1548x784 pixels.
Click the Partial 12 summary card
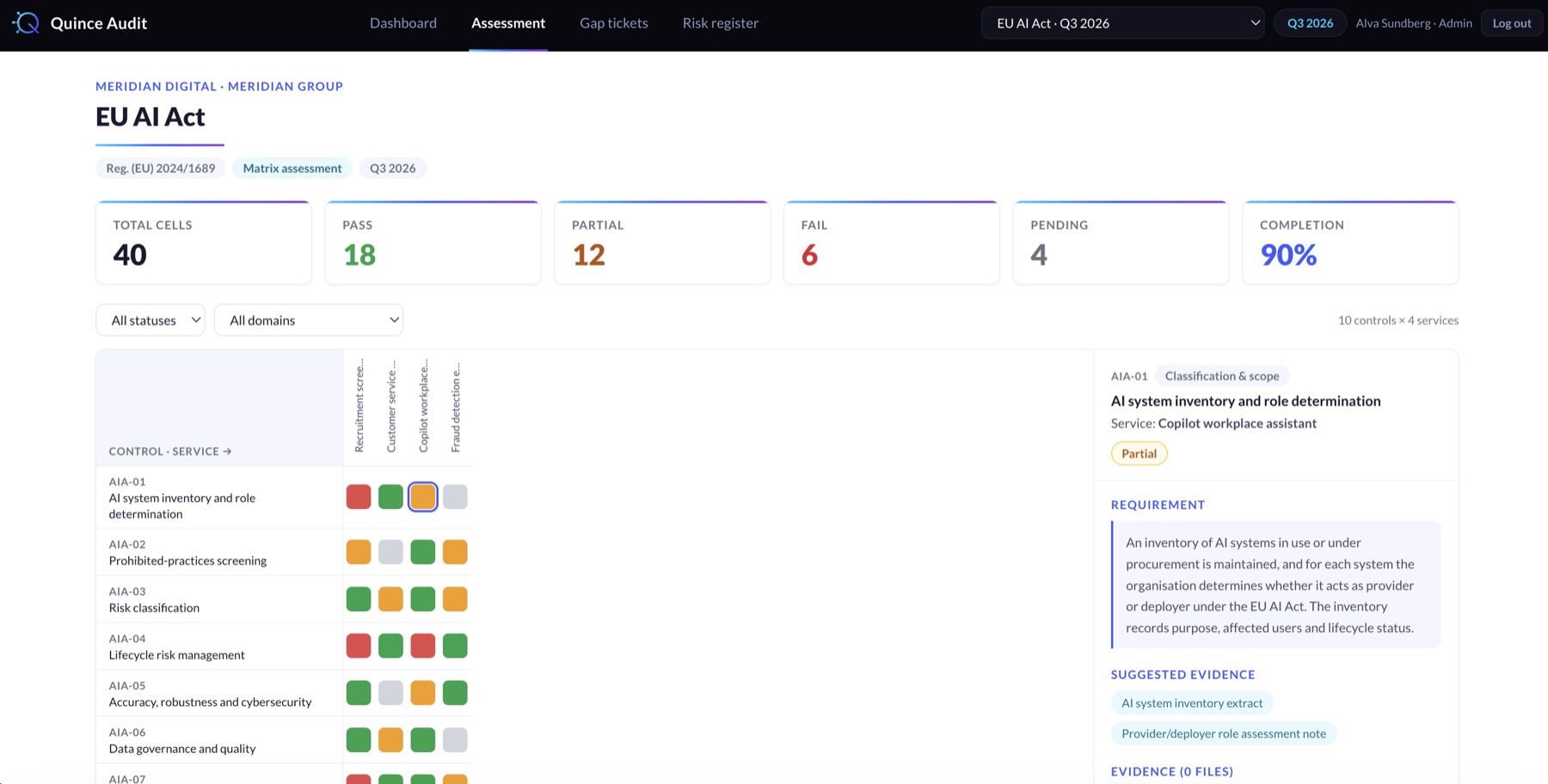pyautogui.click(x=662, y=242)
